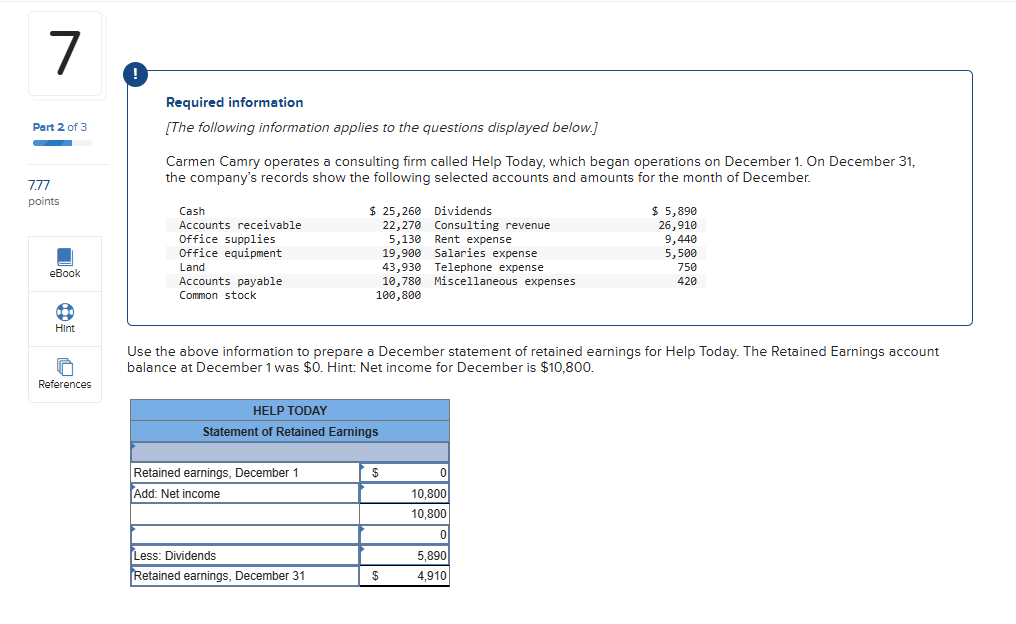Click the 7.77 points value
This screenshot has width=1016, height=624.
(39, 185)
